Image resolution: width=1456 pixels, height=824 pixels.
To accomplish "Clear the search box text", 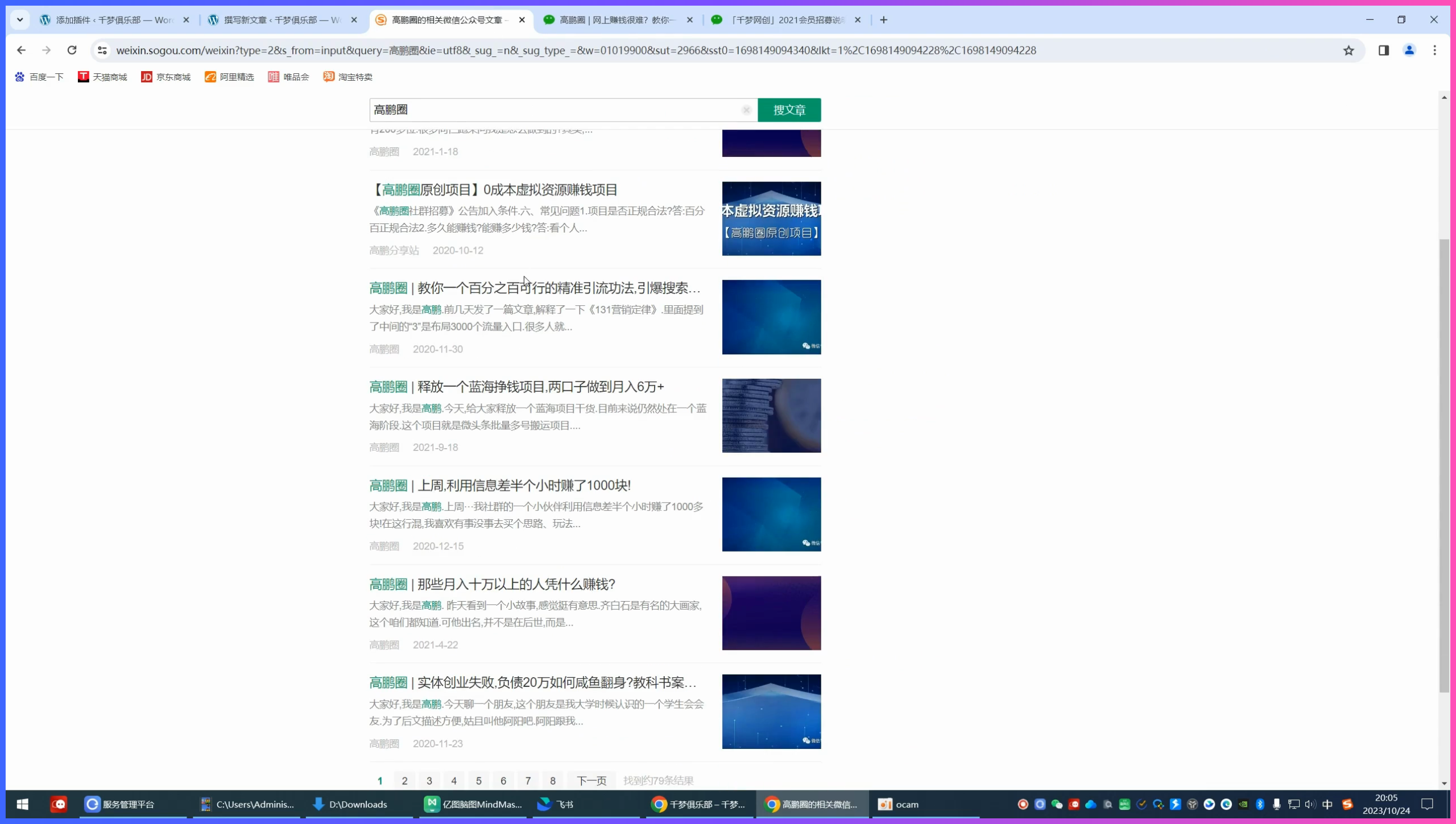I will click(746, 110).
